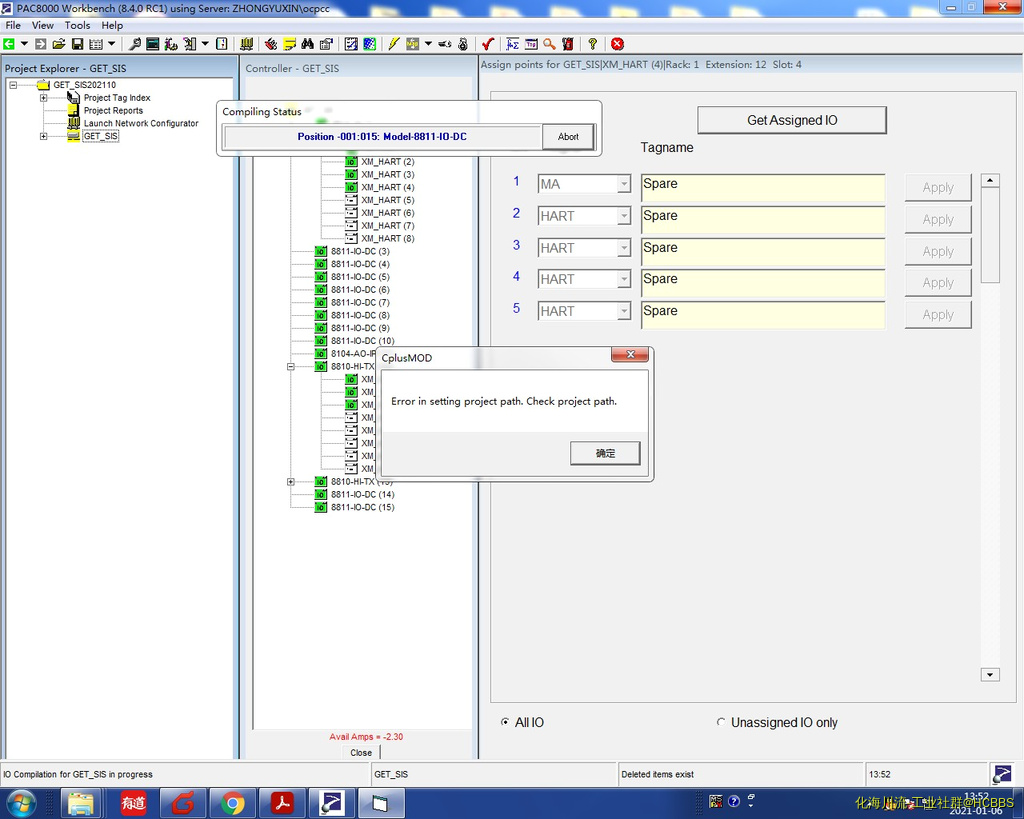The width and height of the screenshot is (1024, 819).
Task: Open Youdao dictionary from the taskbar
Action: [x=133, y=803]
